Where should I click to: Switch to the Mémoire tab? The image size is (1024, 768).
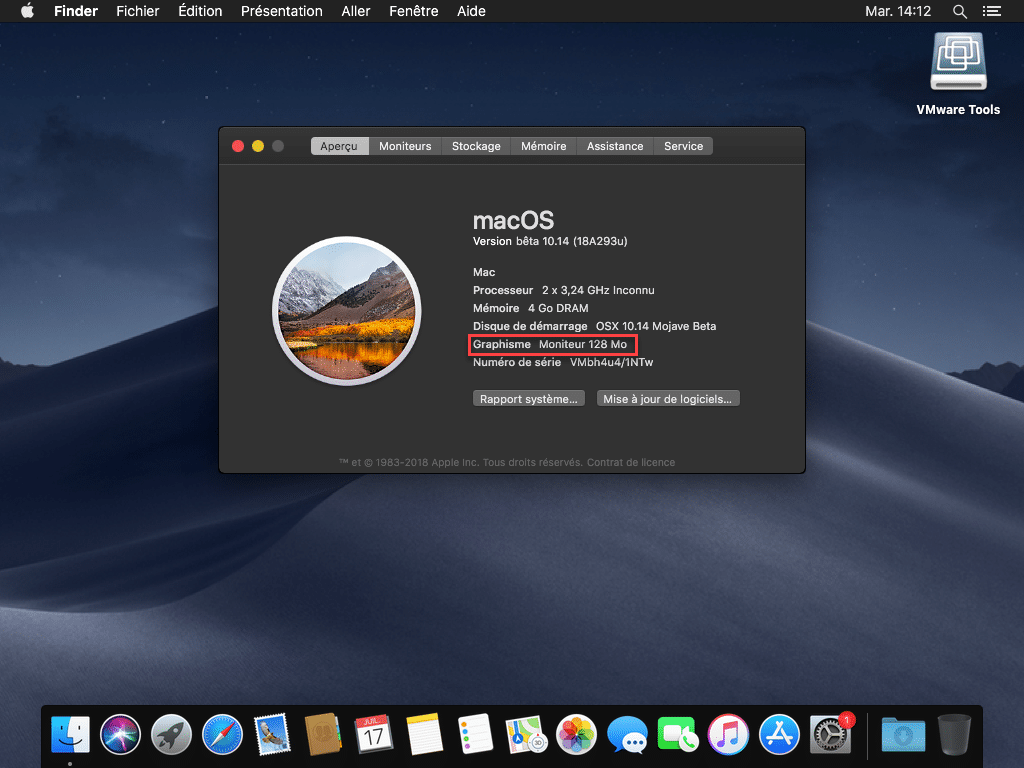coord(543,146)
